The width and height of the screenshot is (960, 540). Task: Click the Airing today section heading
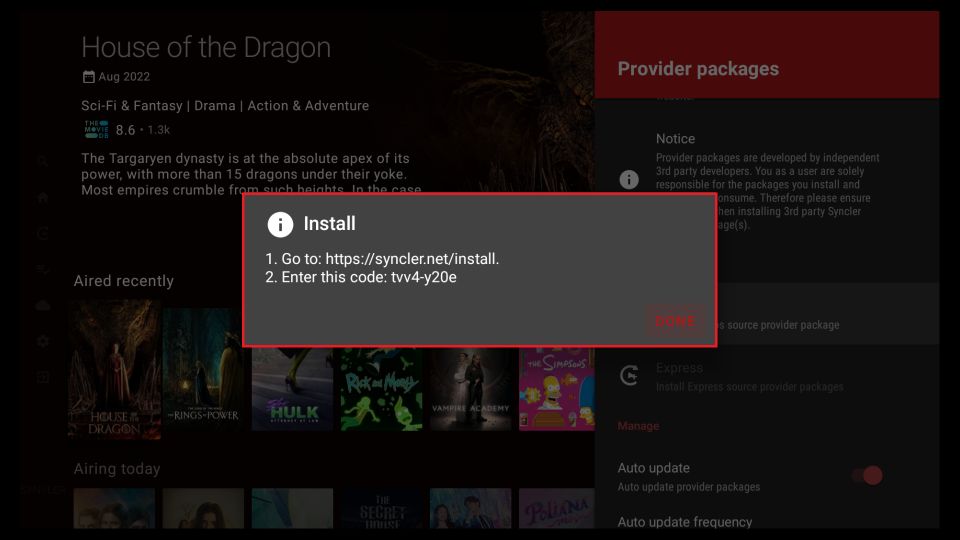tap(117, 469)
